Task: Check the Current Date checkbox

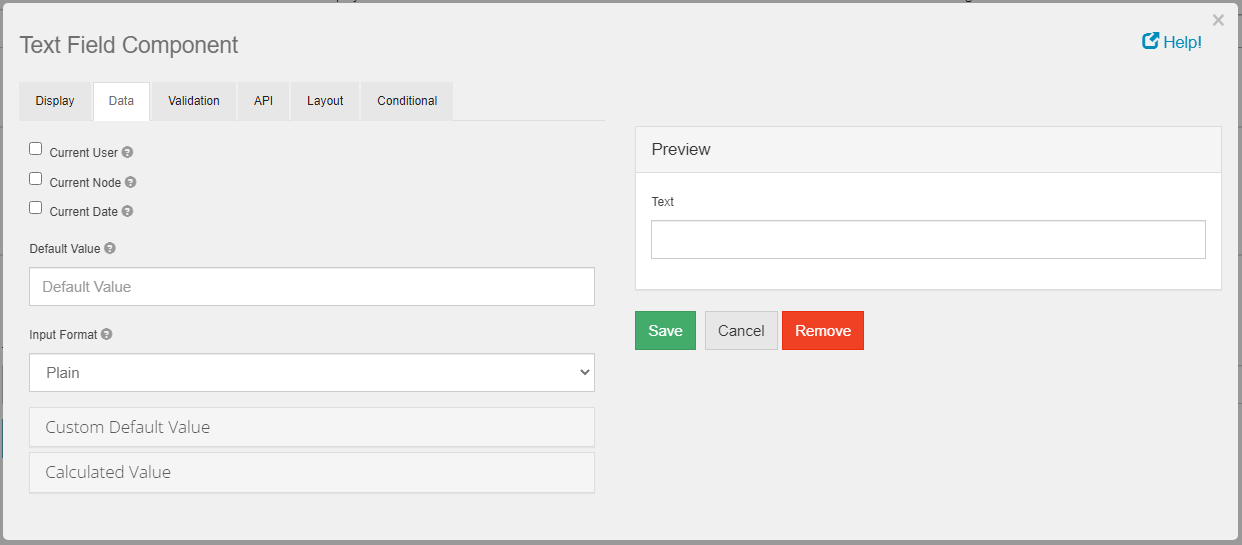Action: point(36,208)
